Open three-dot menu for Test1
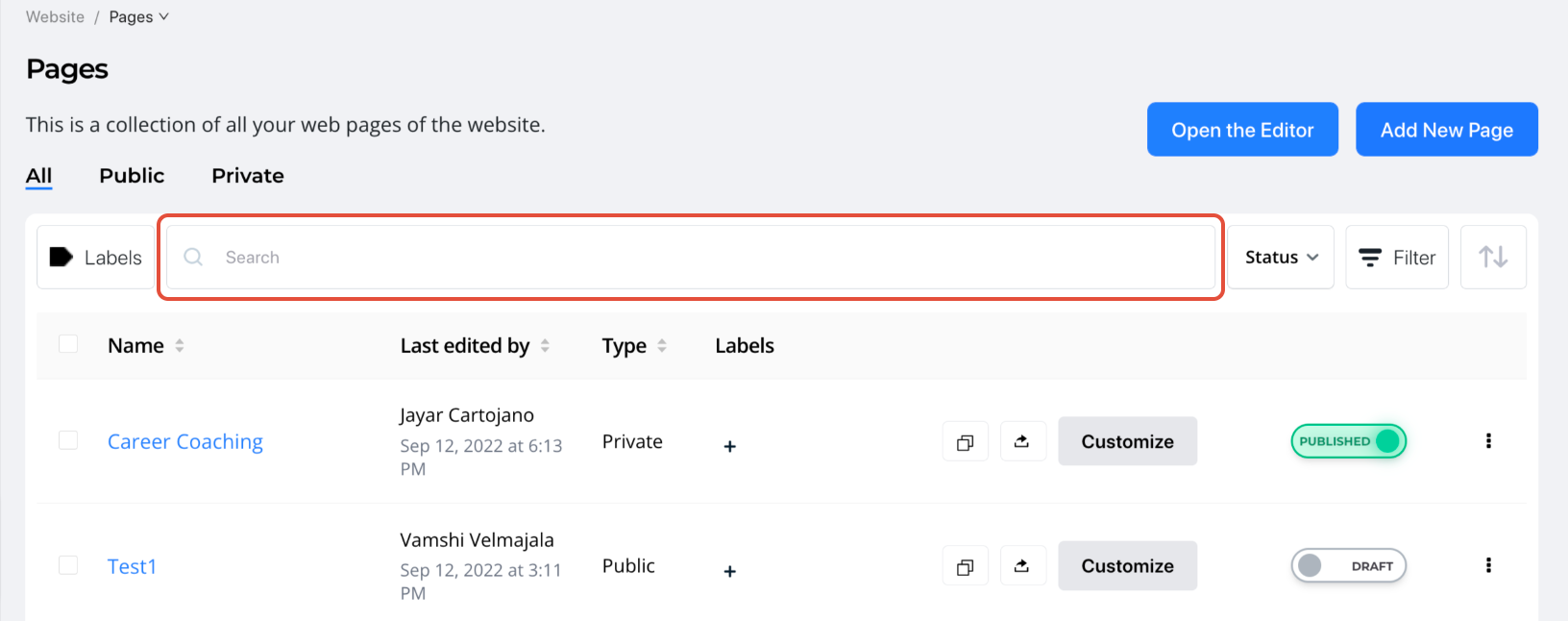The width and height of the screenshot is (1568, 621). point(1488,565)
